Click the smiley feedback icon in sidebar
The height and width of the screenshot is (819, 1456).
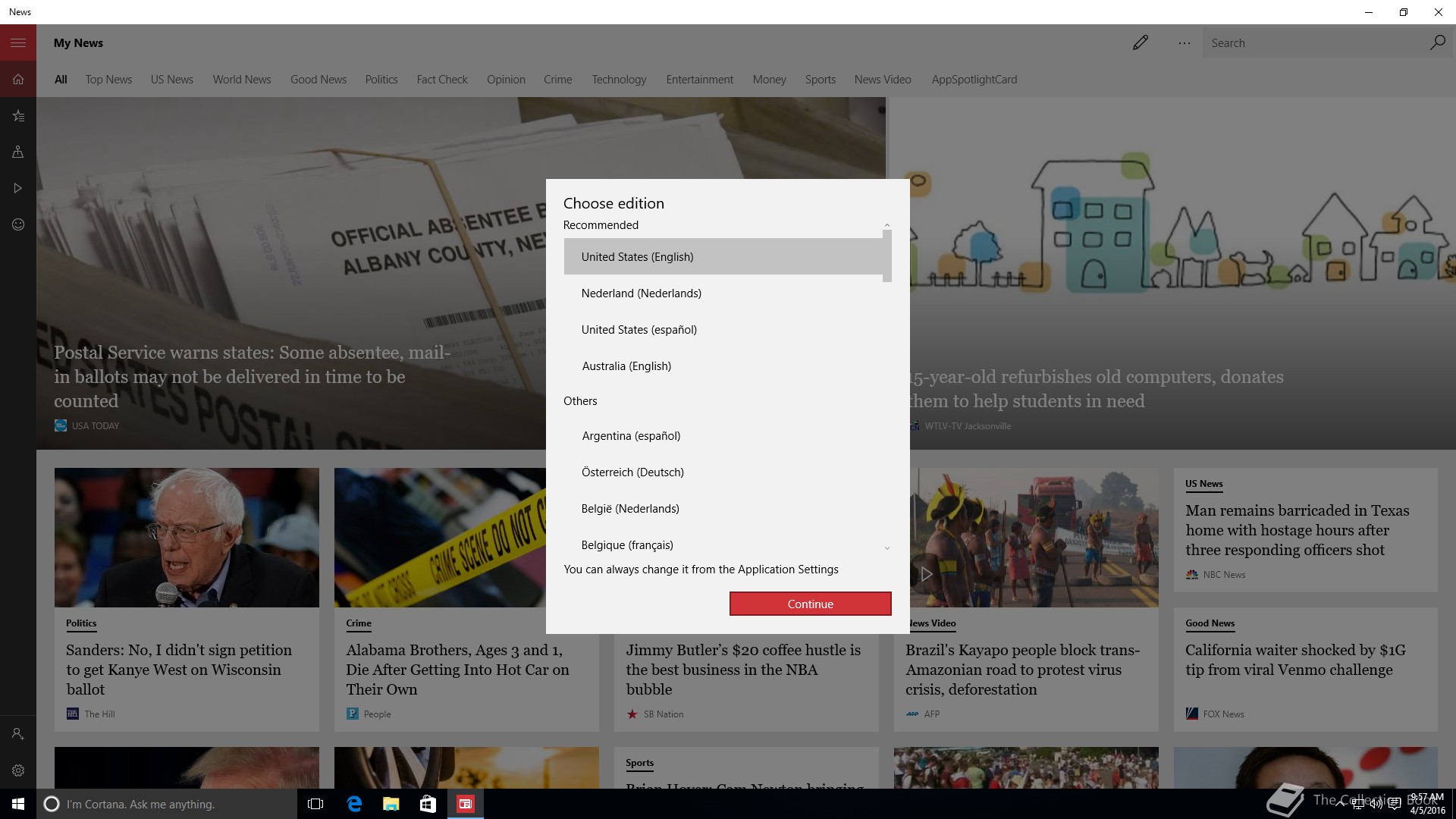point(18,224)
